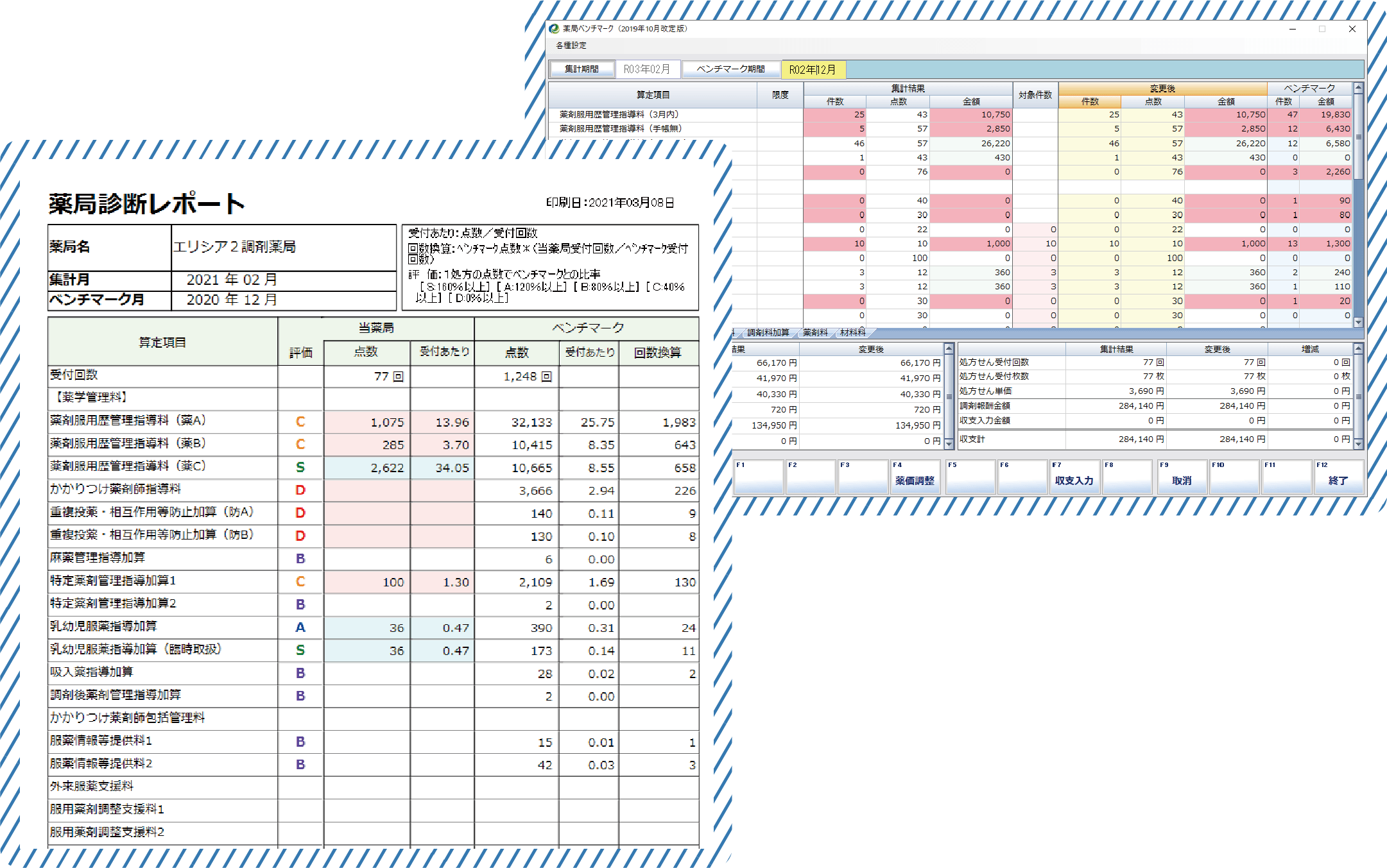1387x868 pixels.
Task: Click the 134,950 円 cell under 変更後
Action: (871, 425)
